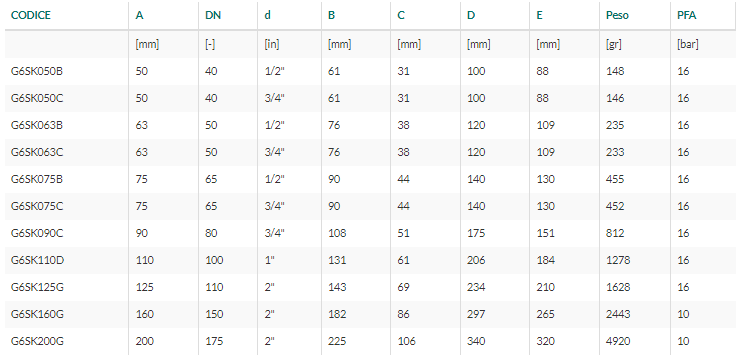Select the Peso column header
The height and width of the screenshot is (361, 742).
tap(617, 15)
